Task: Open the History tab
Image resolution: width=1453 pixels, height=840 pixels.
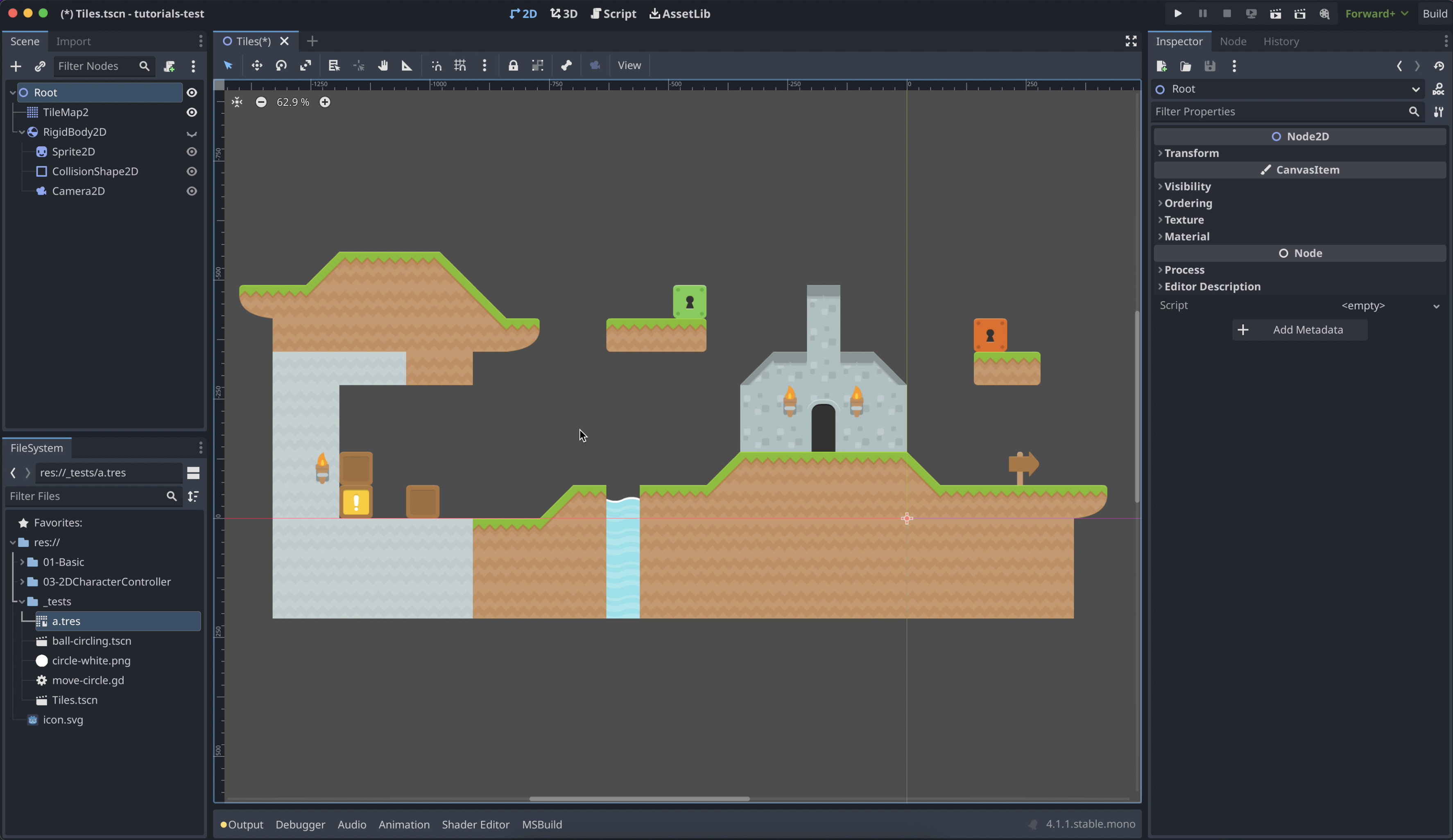Action: point(1281,41)
